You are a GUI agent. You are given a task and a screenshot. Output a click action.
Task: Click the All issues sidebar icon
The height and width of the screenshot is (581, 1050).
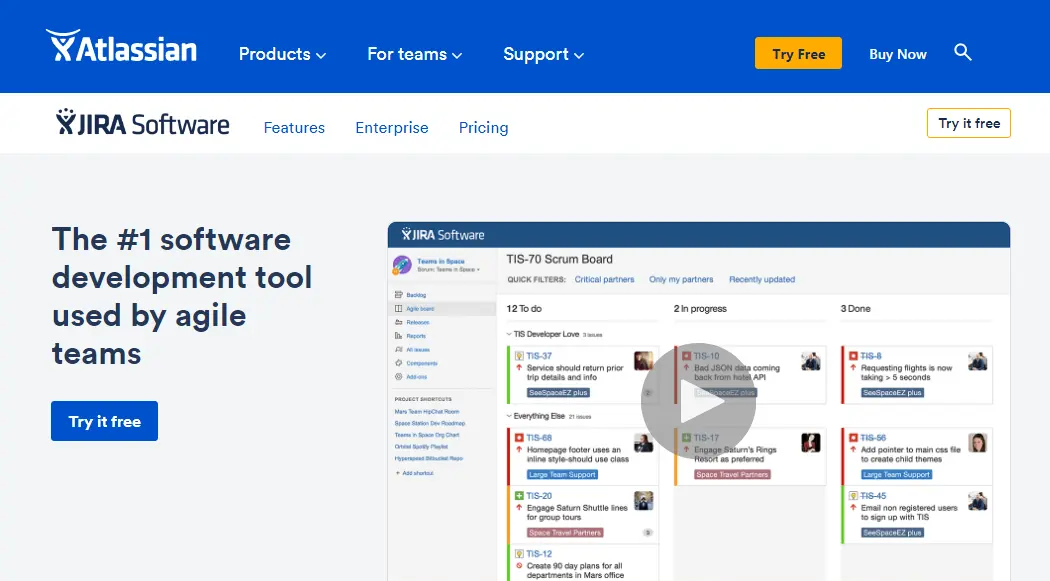(x=398, y=349)
